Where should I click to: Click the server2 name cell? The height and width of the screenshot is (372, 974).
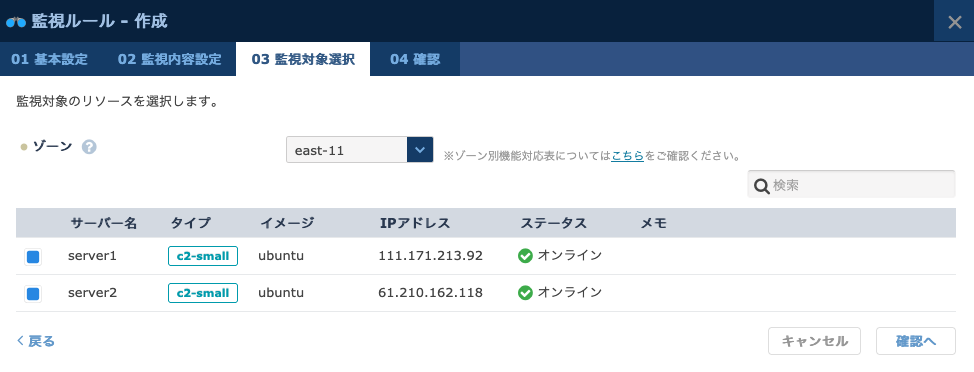coord(93,293)
